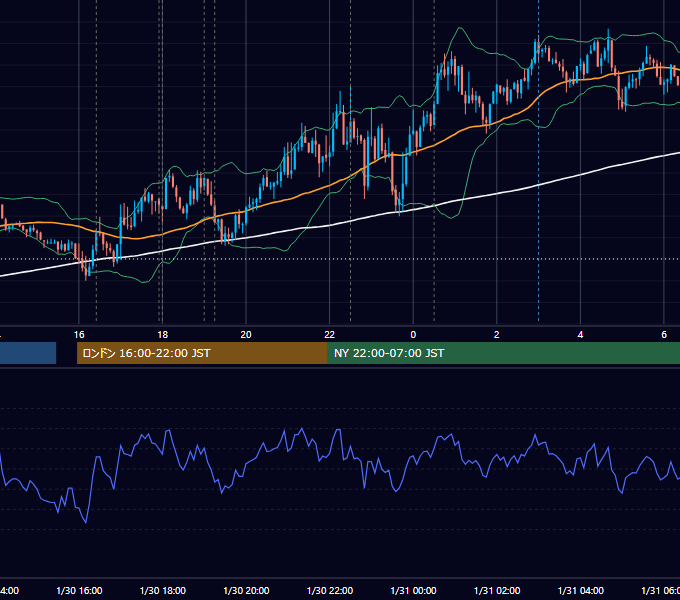Screen dimensions: 680x600
Task: Click hour label 4 on the time axis
Action: pos(580,335)
